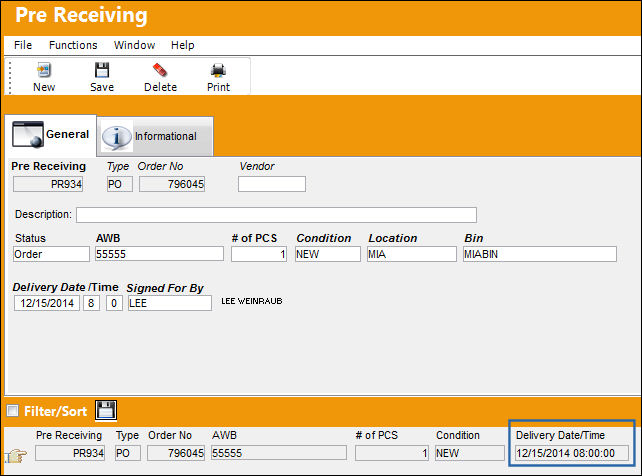Select the General tab label
642x476 pixels.
(x=68, y=134)
